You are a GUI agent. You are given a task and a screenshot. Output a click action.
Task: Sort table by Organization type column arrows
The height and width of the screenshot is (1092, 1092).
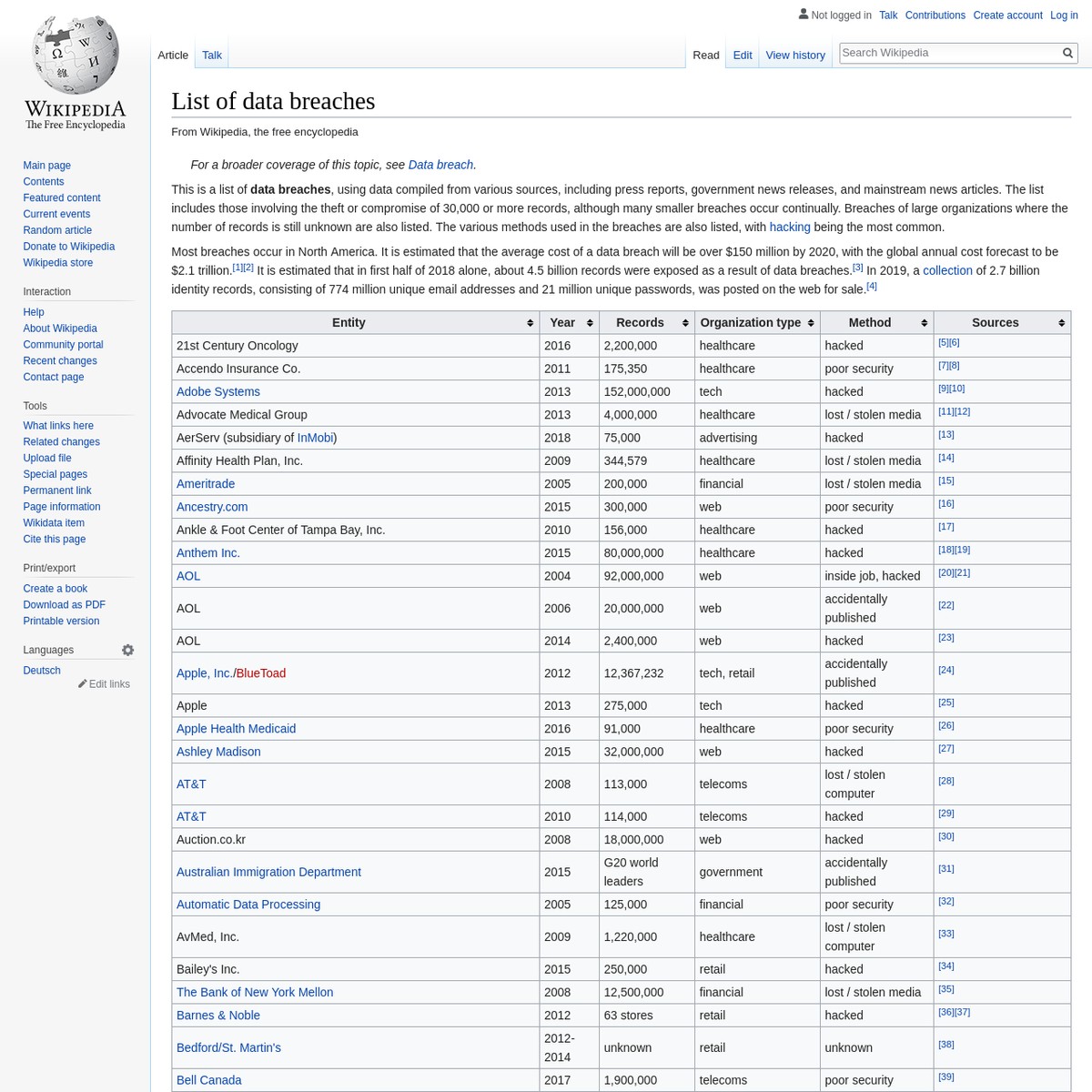811,323
